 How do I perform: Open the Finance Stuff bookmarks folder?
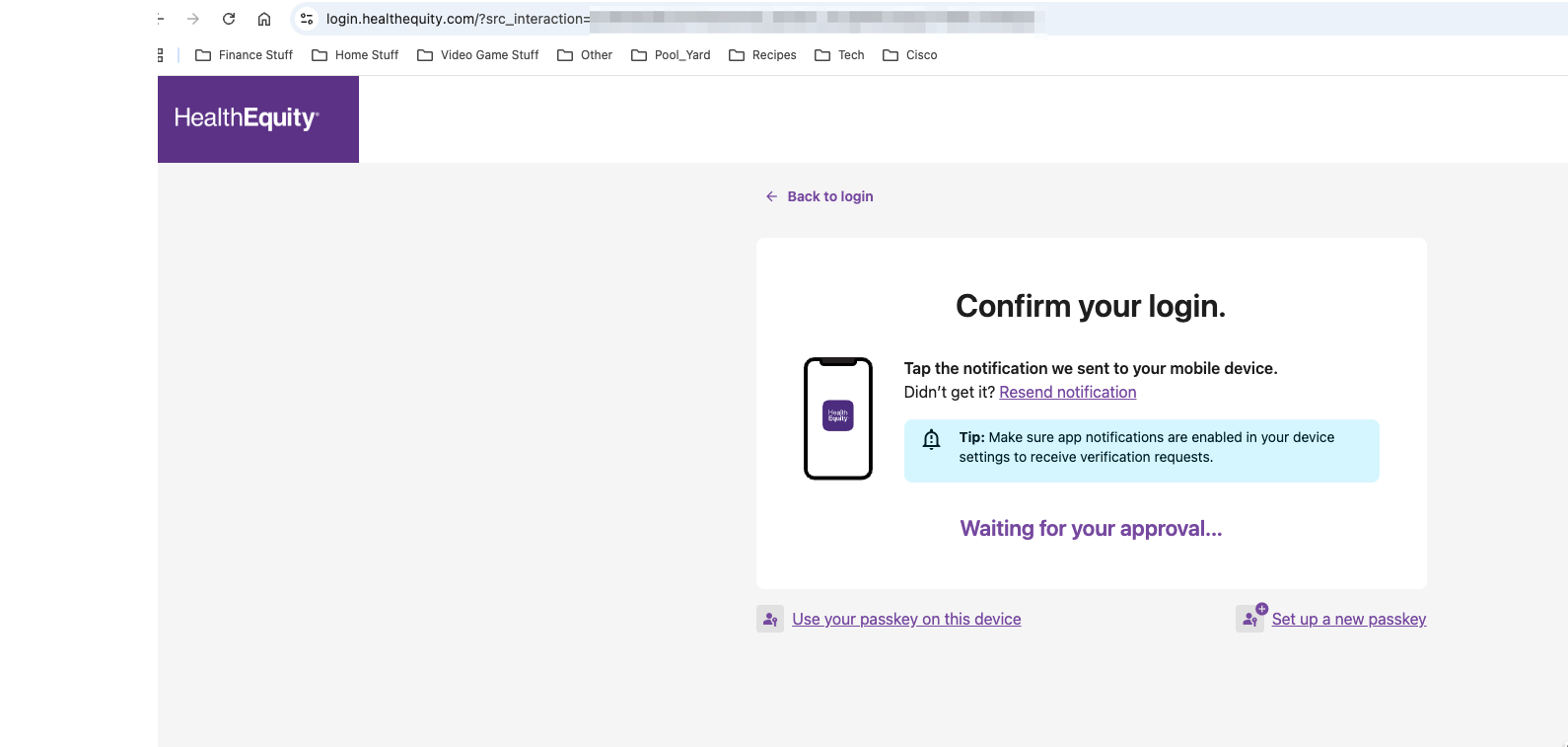pos(245,55)
